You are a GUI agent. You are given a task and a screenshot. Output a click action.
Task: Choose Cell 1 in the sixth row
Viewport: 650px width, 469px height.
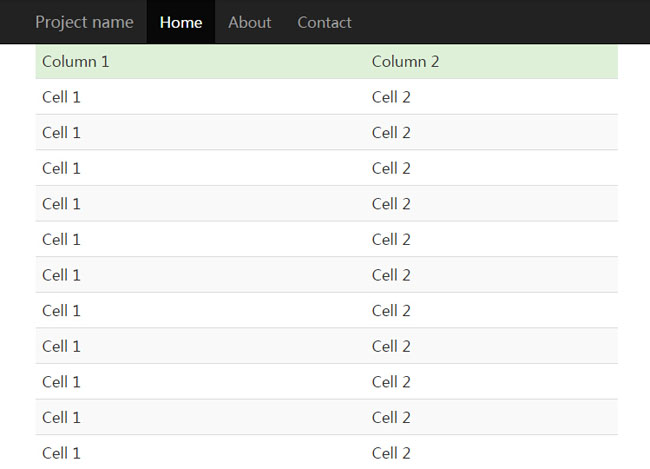pyautogui.click(x=62, y=275)
